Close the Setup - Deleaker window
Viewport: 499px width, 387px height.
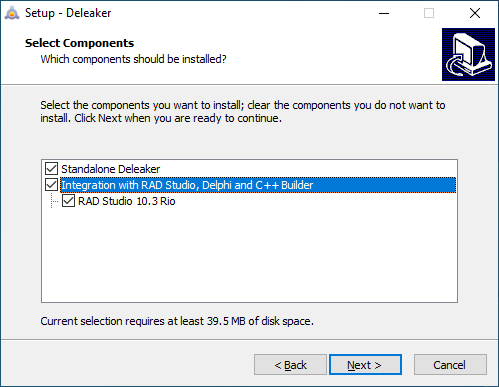475,13
